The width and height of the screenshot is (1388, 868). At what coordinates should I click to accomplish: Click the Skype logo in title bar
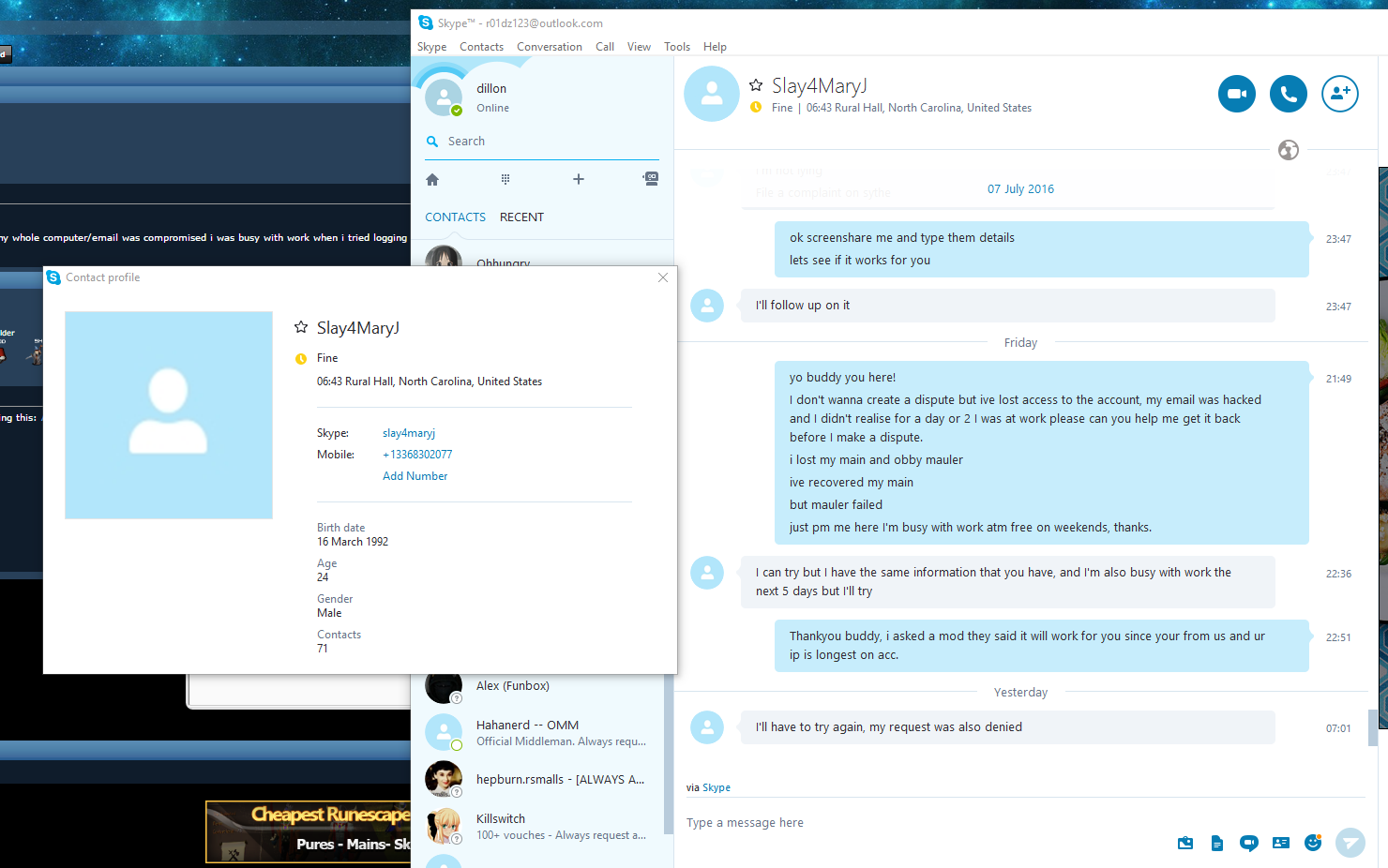click(x=426, y=22)
